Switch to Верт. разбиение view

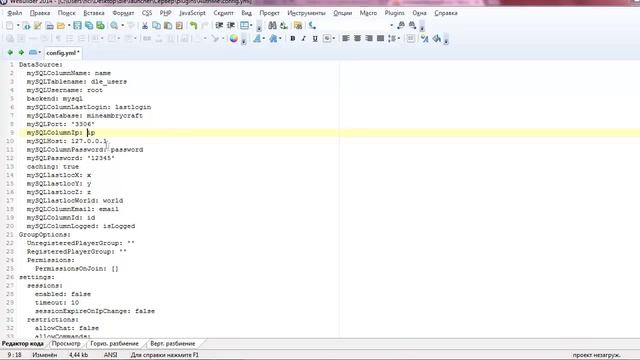point(173,344)
